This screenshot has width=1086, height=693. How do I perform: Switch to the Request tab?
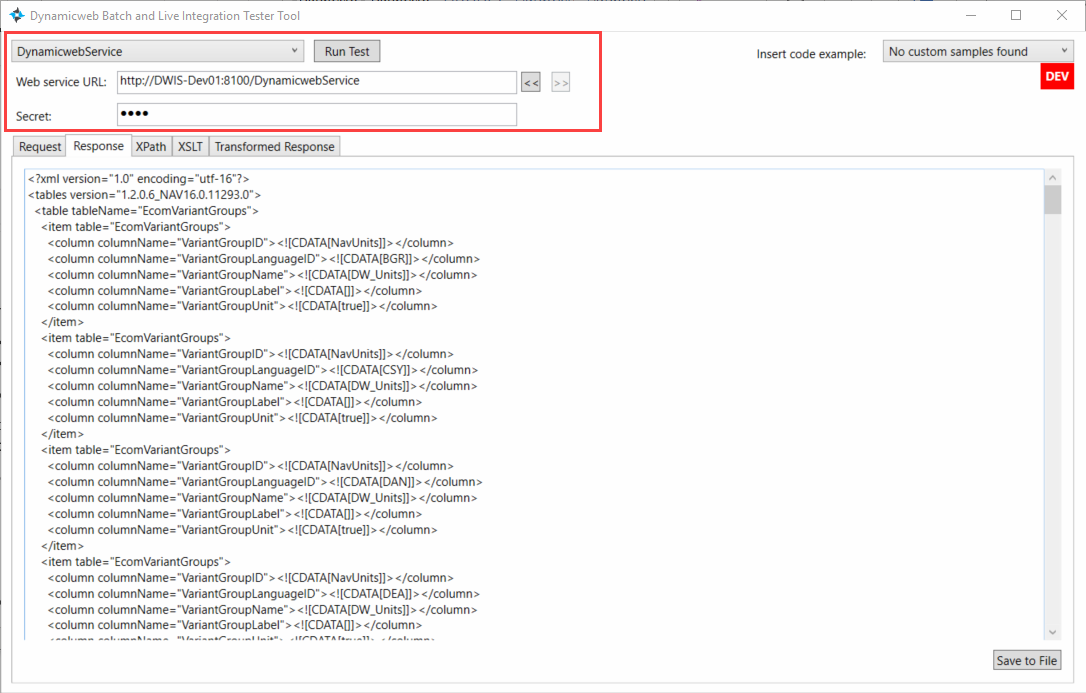40,147
